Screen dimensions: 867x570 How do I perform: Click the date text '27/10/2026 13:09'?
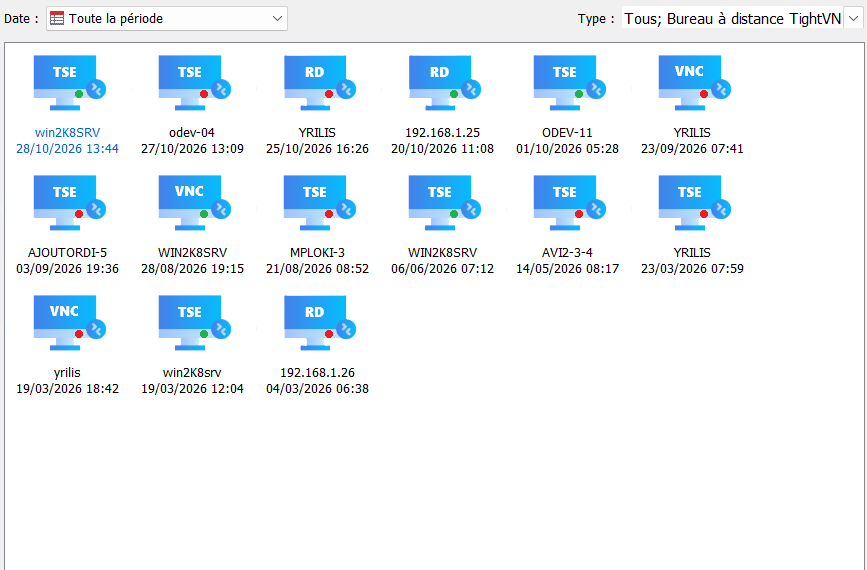coord(192,149)
